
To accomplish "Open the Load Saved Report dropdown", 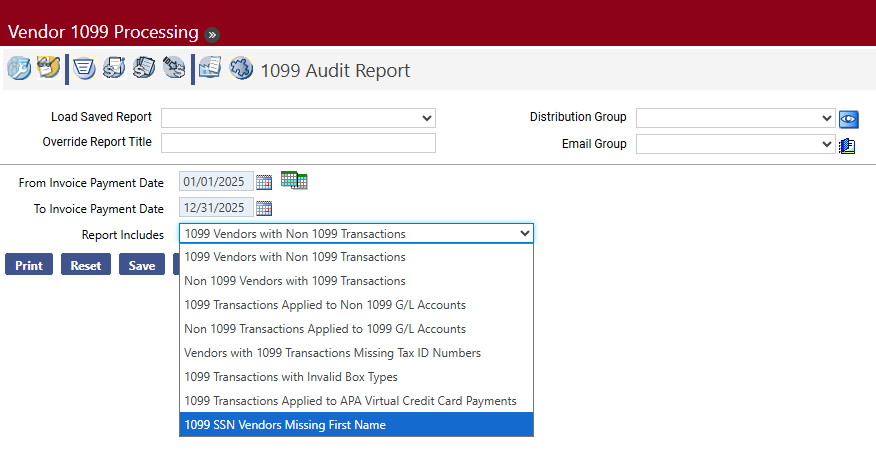I will [x=298, y=118].
